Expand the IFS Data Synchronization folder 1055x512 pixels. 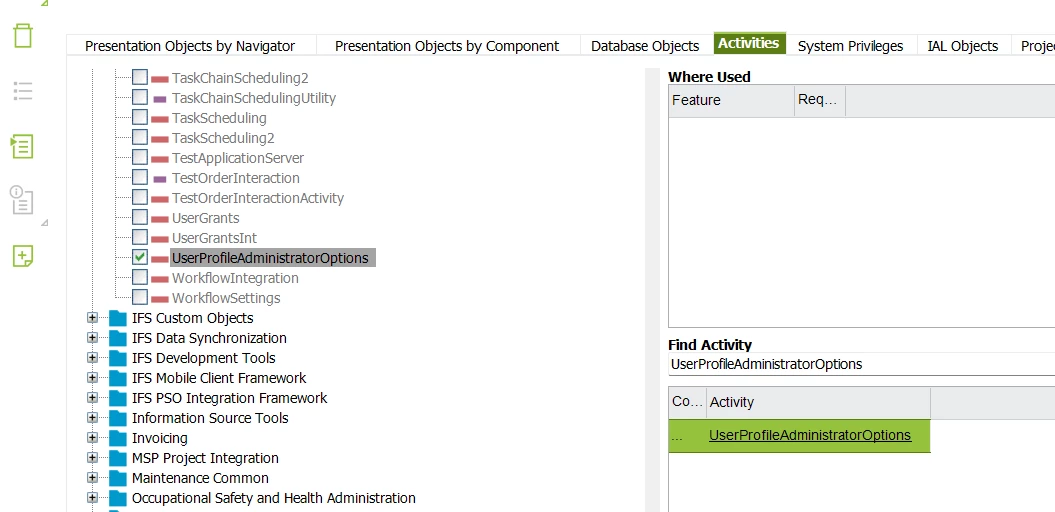click(x=93, y=338)
